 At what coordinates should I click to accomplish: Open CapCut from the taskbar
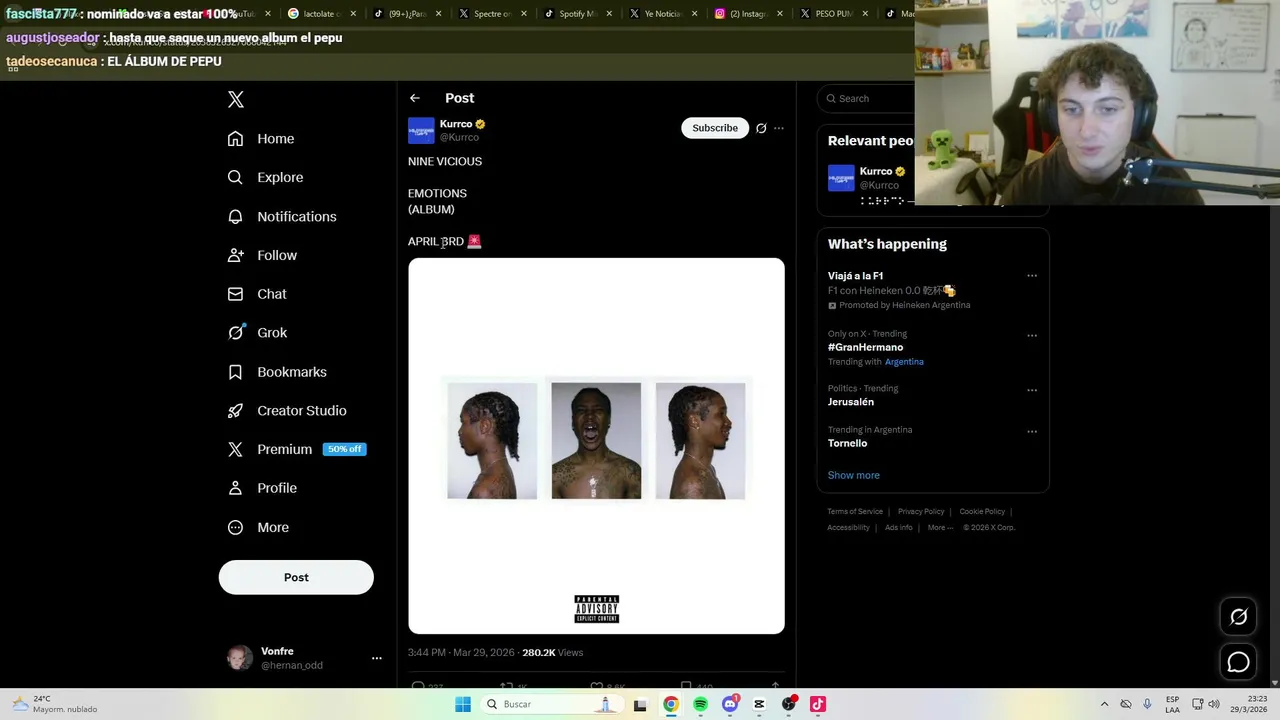[759, 704]
